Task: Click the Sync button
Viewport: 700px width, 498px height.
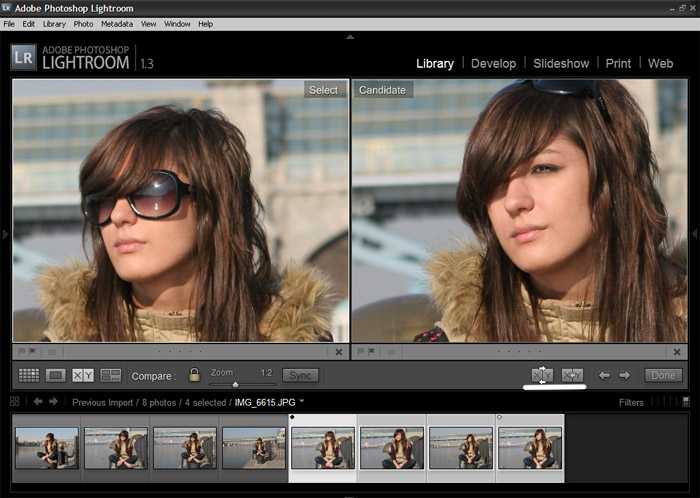Action: point(300,376)
